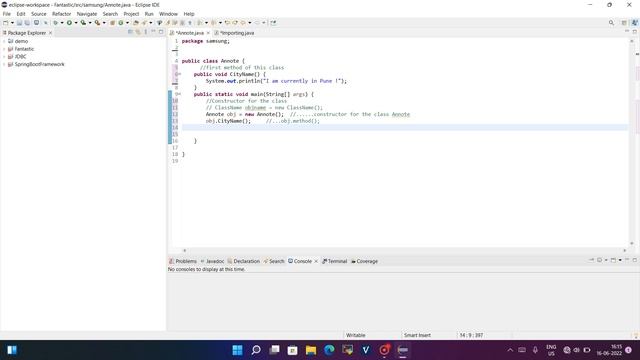Open the Window menu

pyautogui.click(x=168, y=14)
